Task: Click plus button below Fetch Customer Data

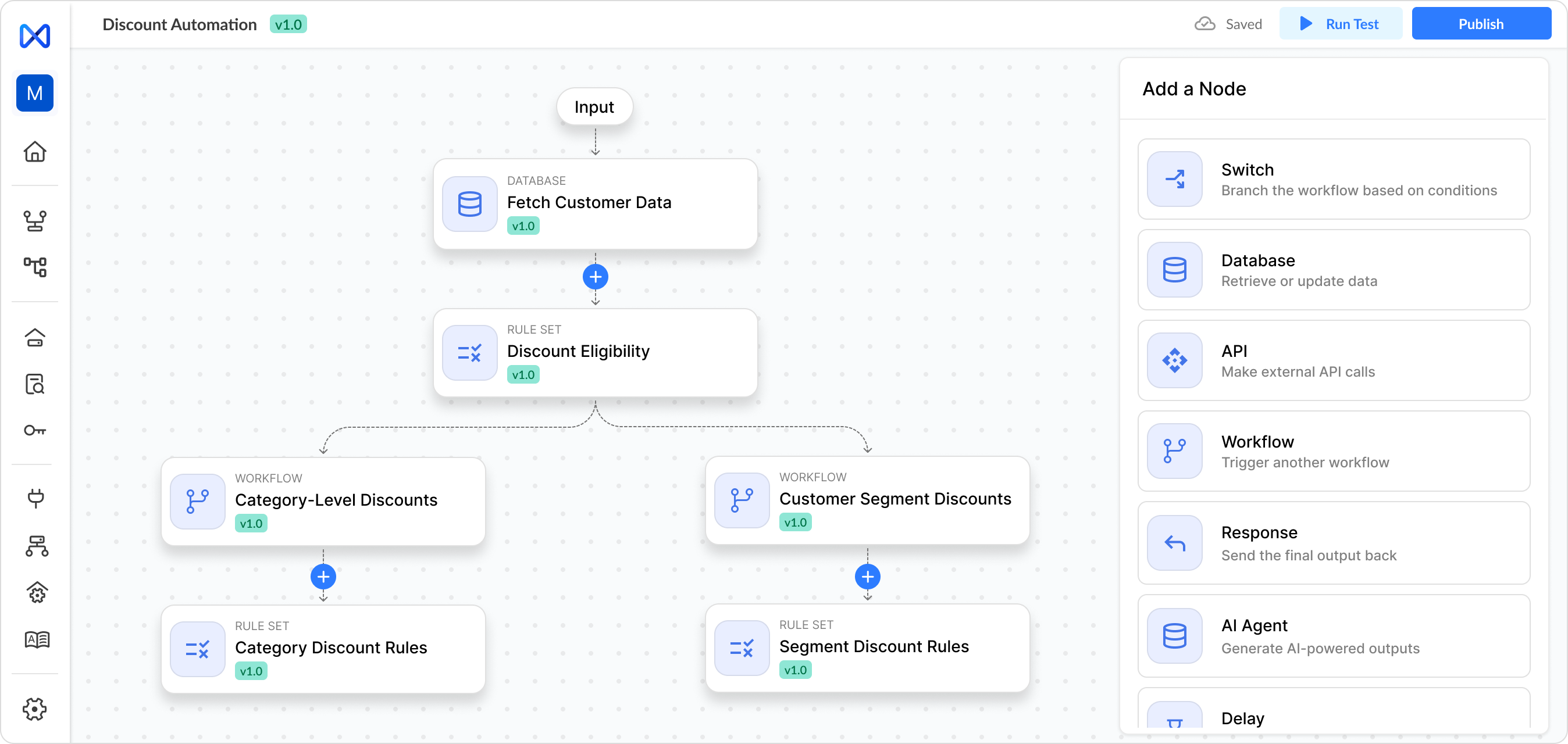Action: (x=595, y=277)
